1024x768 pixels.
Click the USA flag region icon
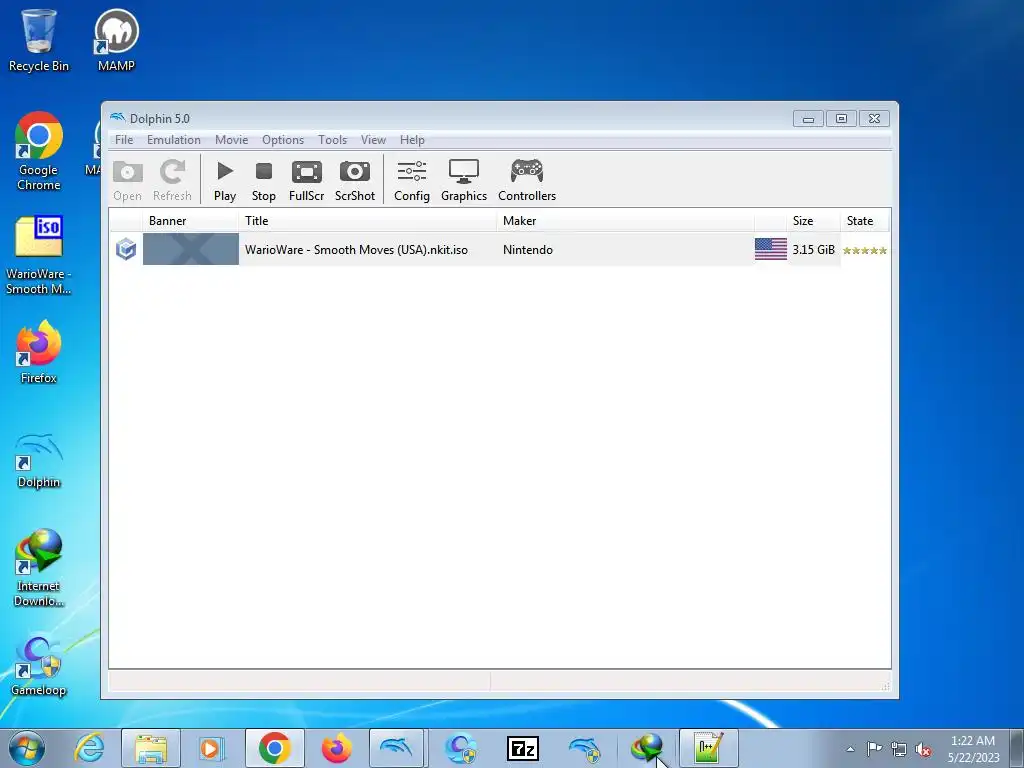[771, 249]
